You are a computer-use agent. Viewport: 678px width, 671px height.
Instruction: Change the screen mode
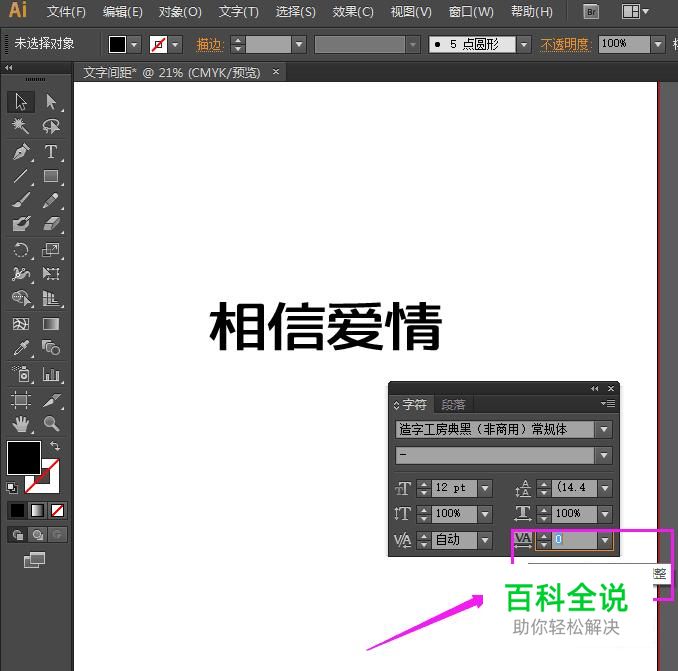[34, 560]
